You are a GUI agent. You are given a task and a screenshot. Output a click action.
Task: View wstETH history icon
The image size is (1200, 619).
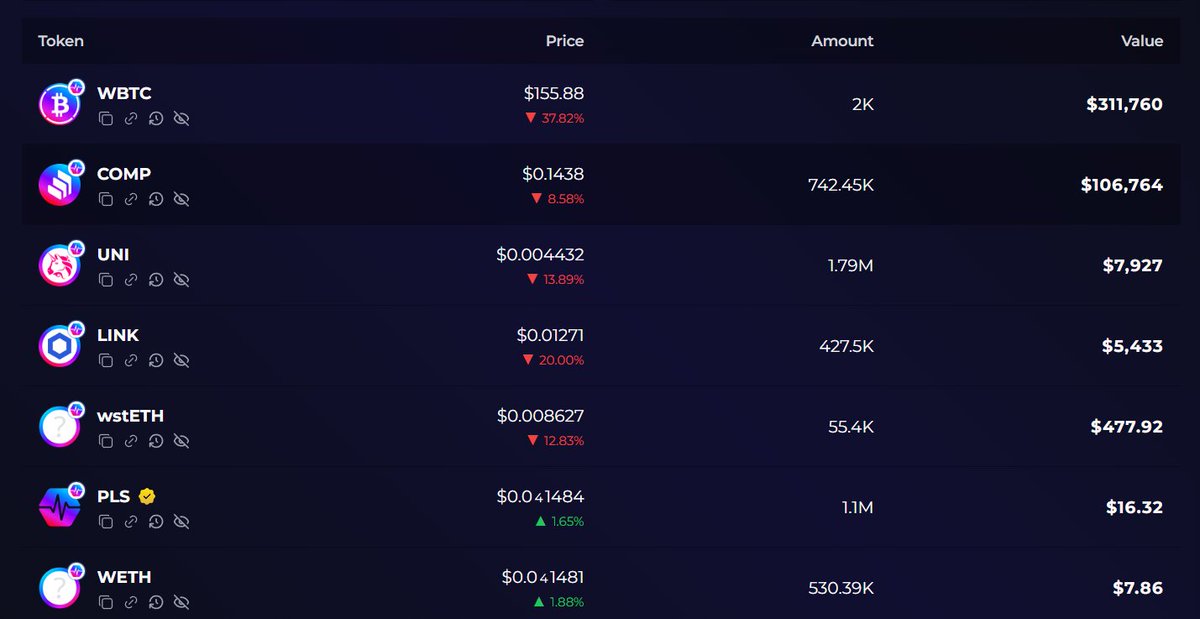click(x=156, y=441)
